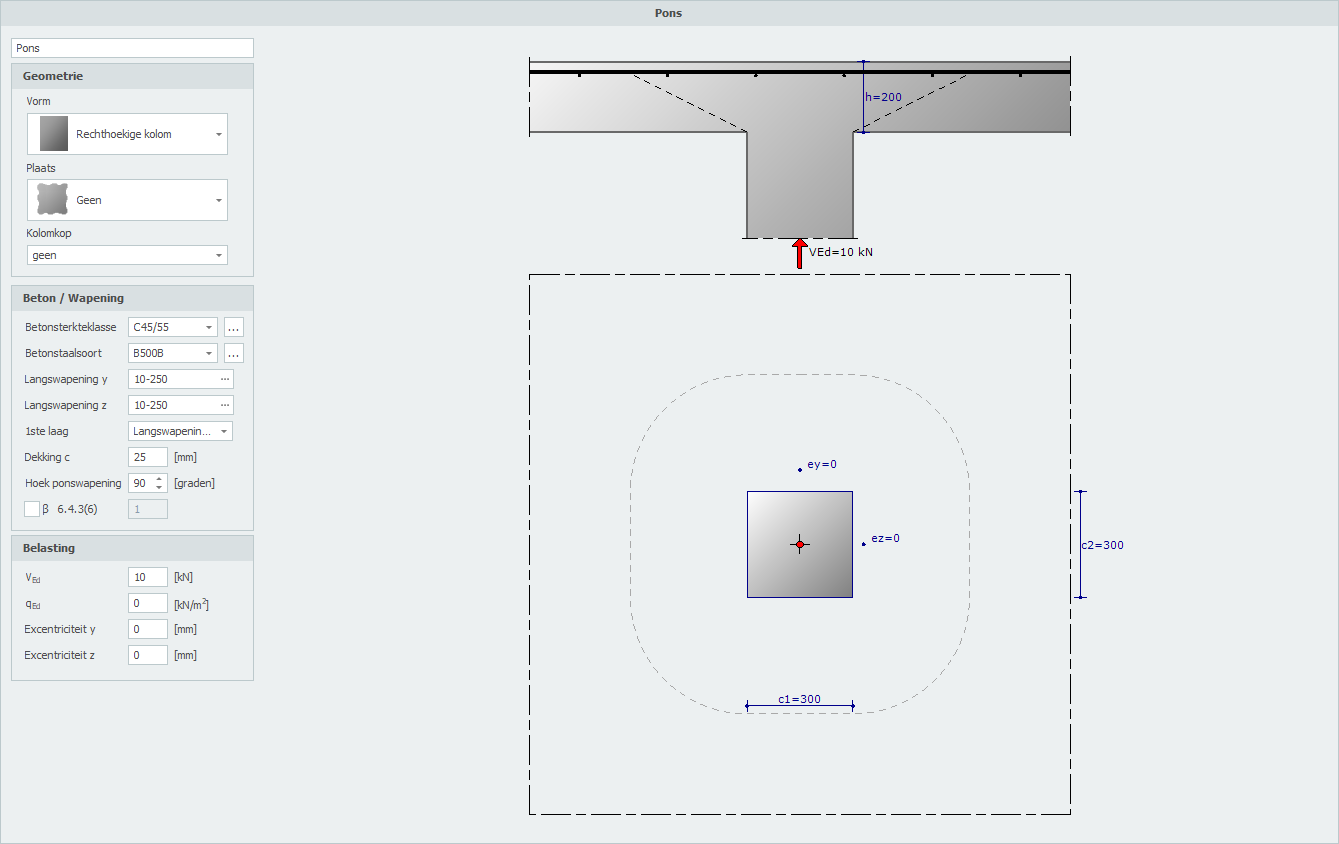Screen dimensions: 1339x844
Task: Decrease Hoek ponswapening with the down arrow
Action: coord(159,488)
